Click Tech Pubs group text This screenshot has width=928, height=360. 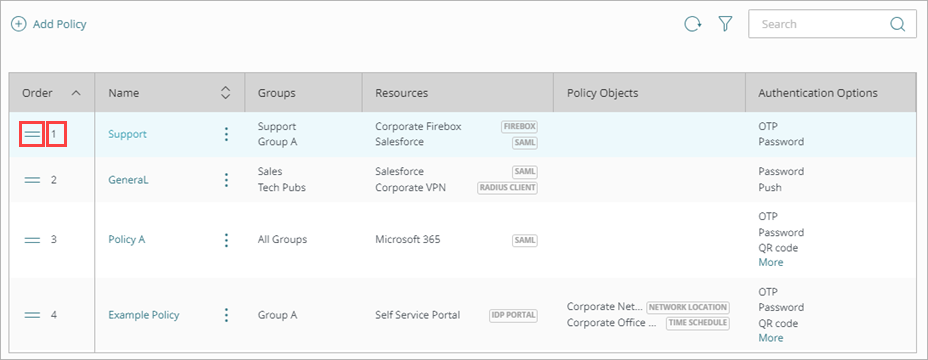282,188
